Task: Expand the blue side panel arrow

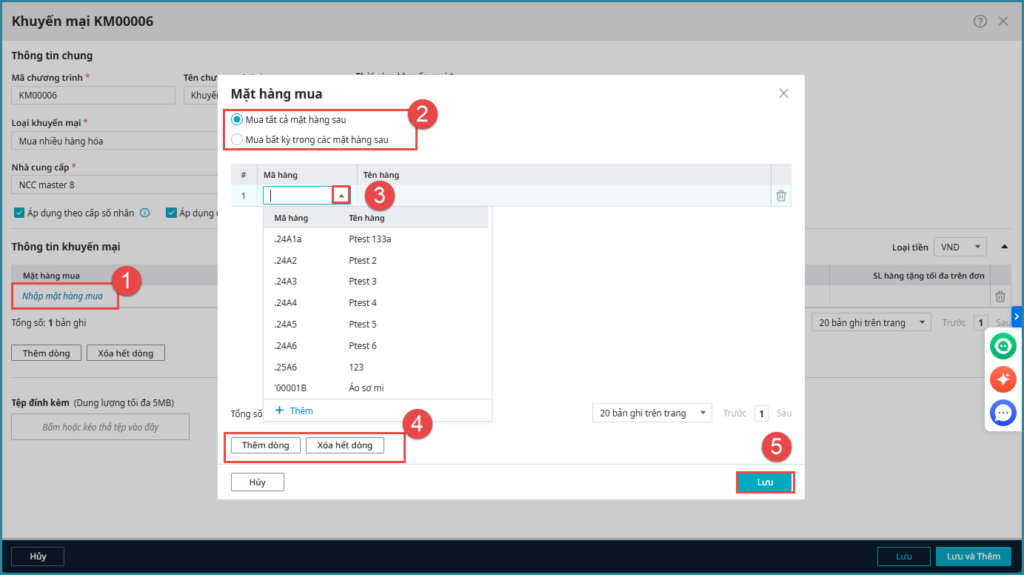Action: tap(1017, 316)
